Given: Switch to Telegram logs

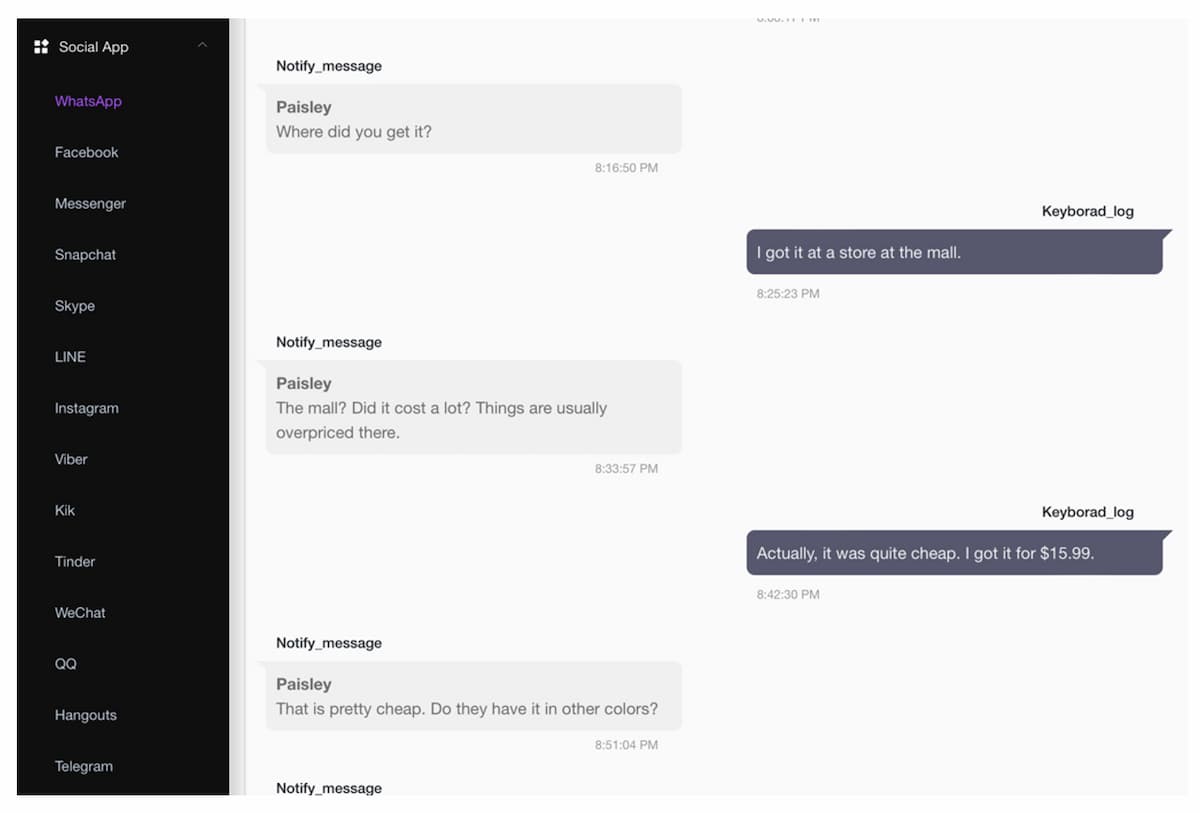Looking at the screenshot, I should [x=83, y=766].
